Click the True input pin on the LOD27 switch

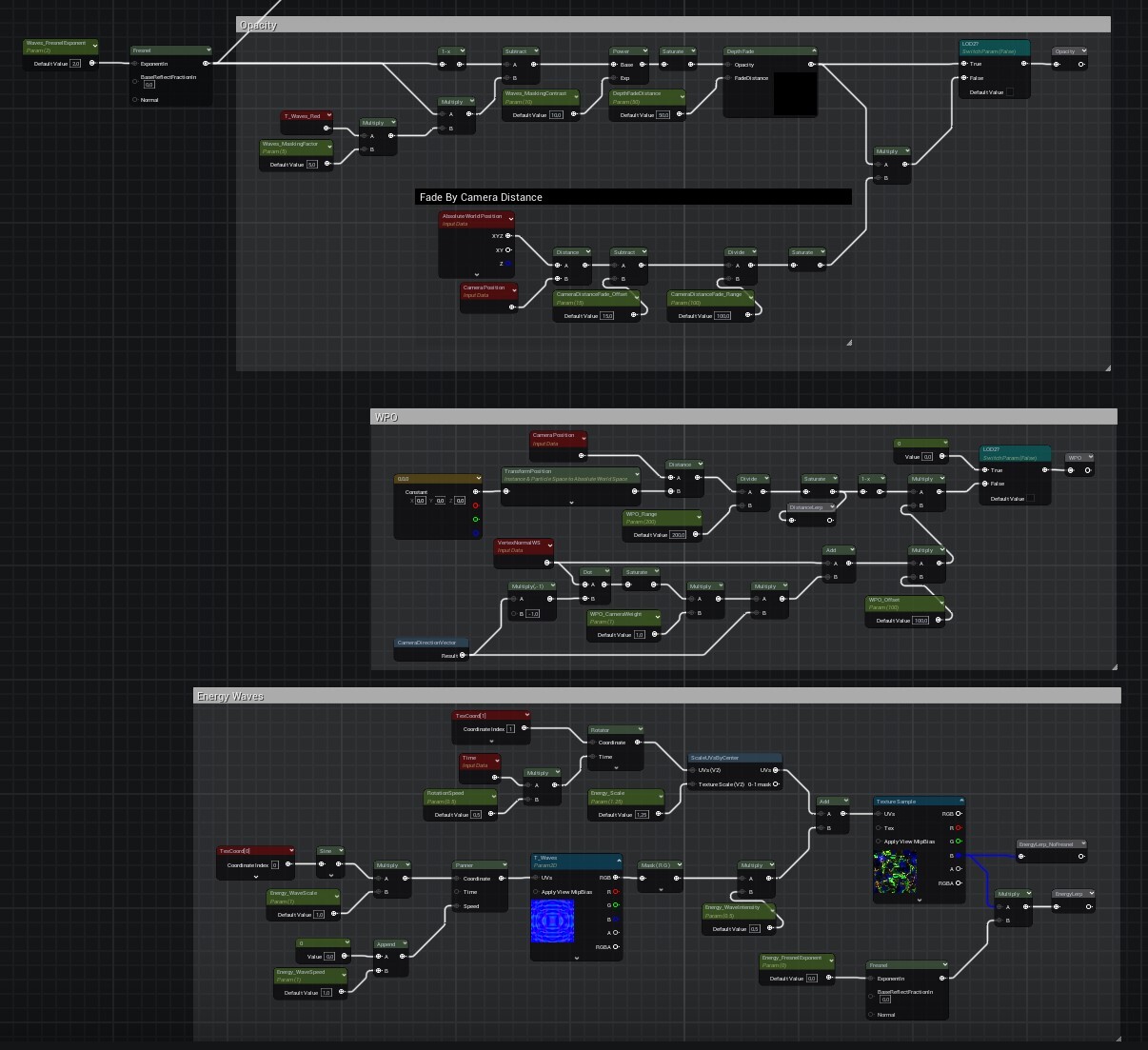pos(964,64)
